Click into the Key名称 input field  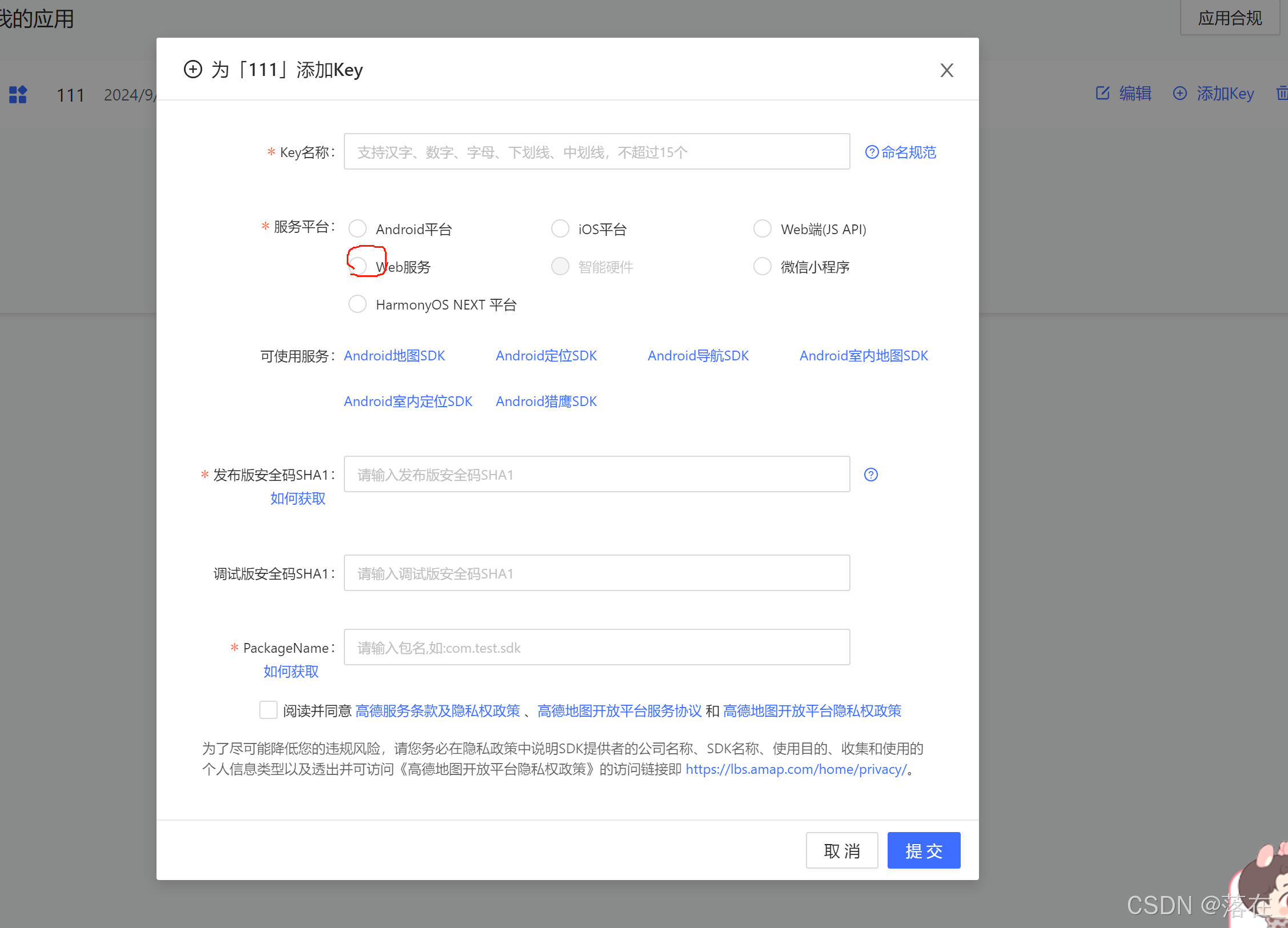pyautogui.click(x=596, y=152)
